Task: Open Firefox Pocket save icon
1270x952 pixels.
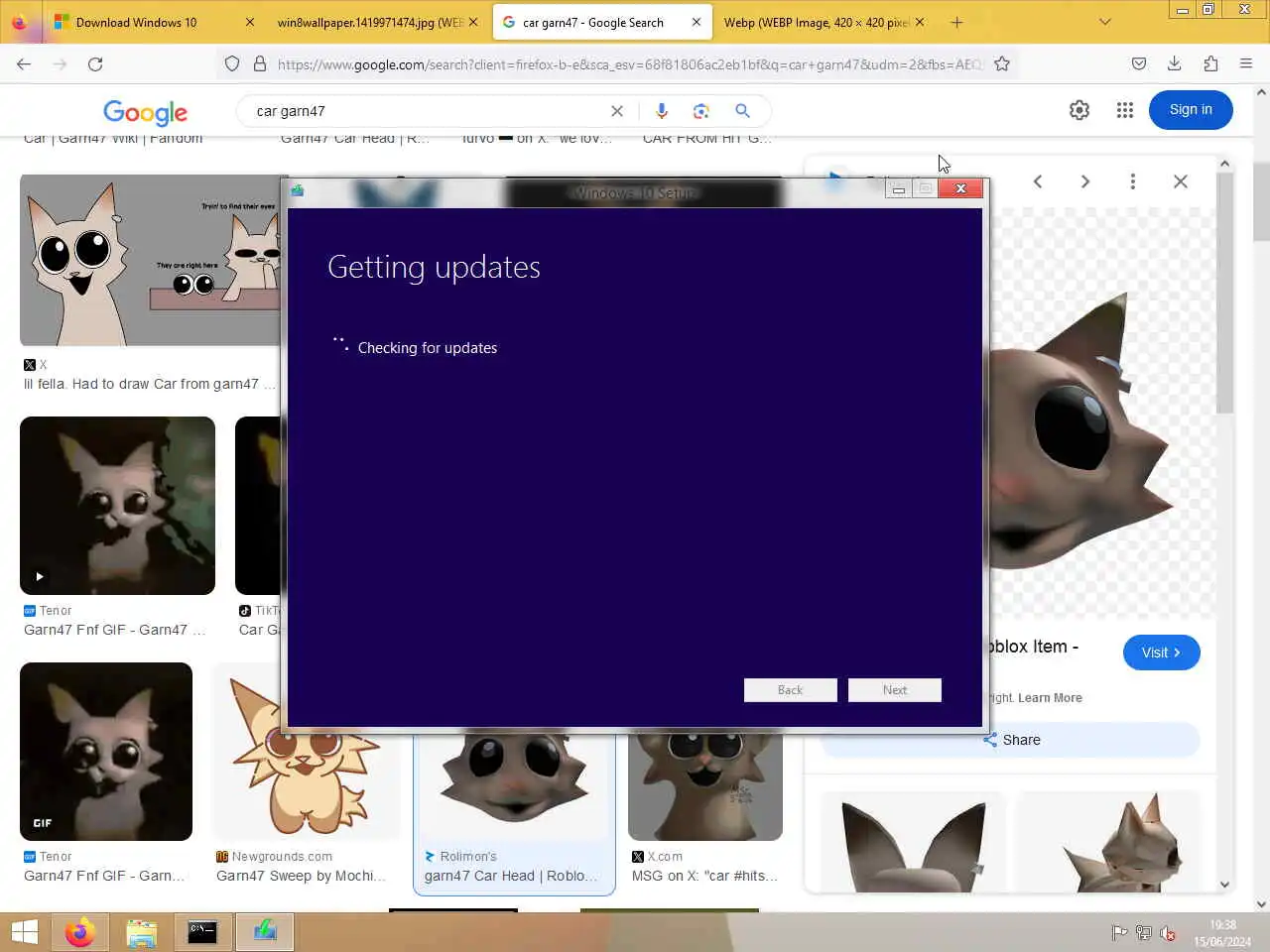Action: (x=1139, y=64)
